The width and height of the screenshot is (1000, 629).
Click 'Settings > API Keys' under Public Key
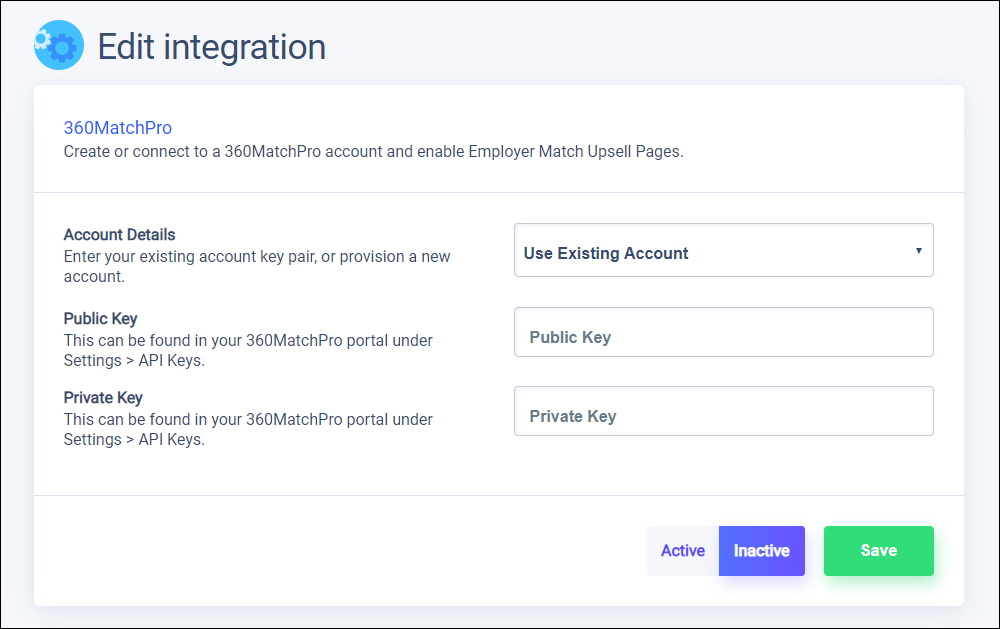[x=134, y=361]
